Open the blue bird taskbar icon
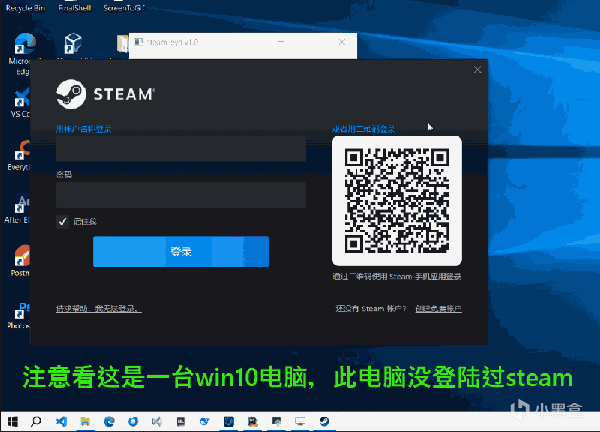 point(205,422)
